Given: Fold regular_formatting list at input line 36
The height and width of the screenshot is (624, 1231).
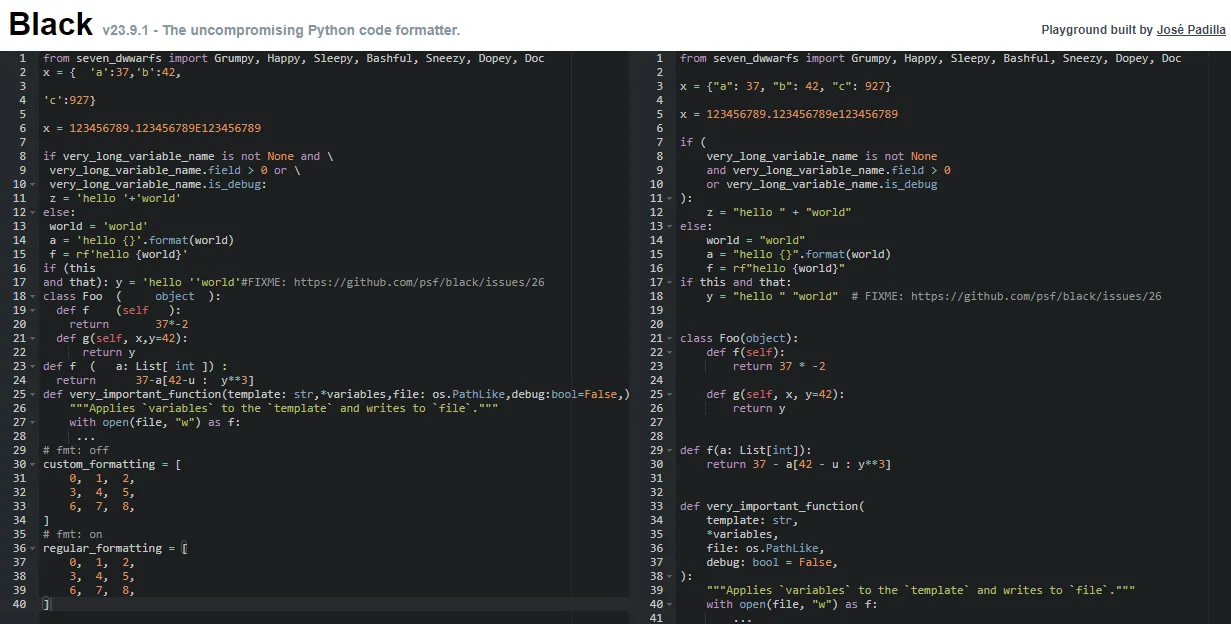Looking at the screenshot, I should tap(33, 548).
